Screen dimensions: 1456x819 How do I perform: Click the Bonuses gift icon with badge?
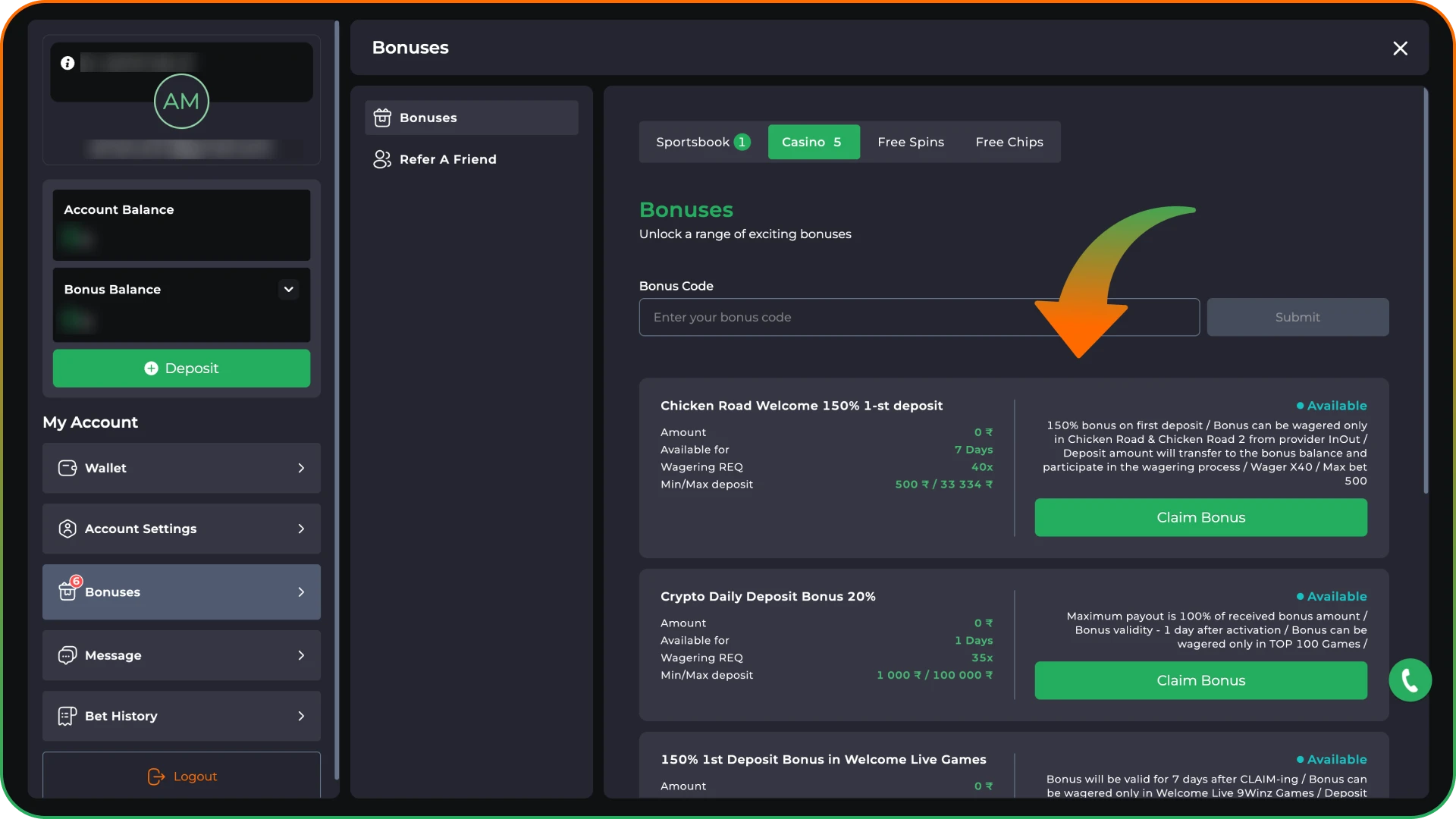[68, 589]
